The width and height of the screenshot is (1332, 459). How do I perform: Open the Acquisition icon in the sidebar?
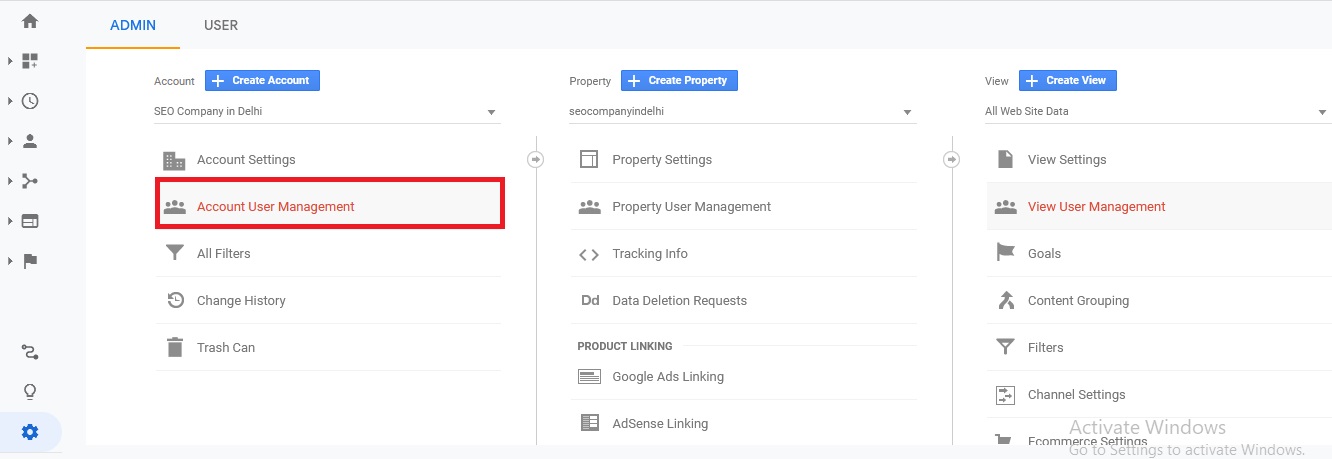[30, 181]
